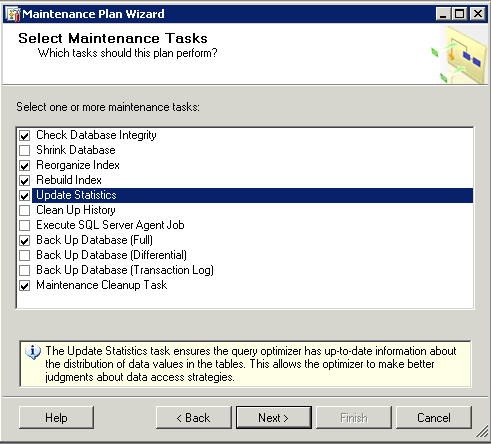Screen dimensions: 491x444
Task: Click the Maintenance Plan Wizard title bar icon
Action: 14,14
